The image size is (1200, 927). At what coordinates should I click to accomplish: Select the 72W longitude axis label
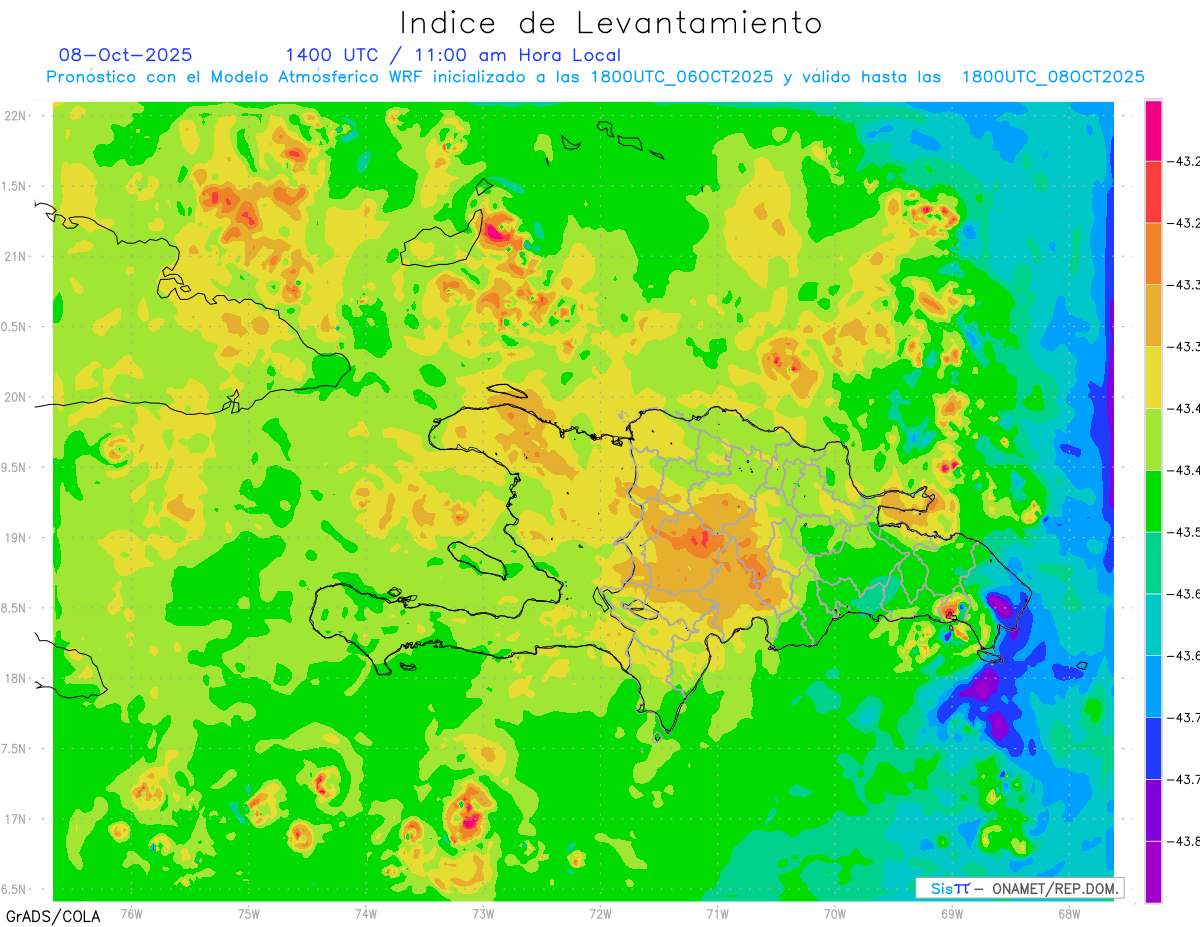(600, 913)
